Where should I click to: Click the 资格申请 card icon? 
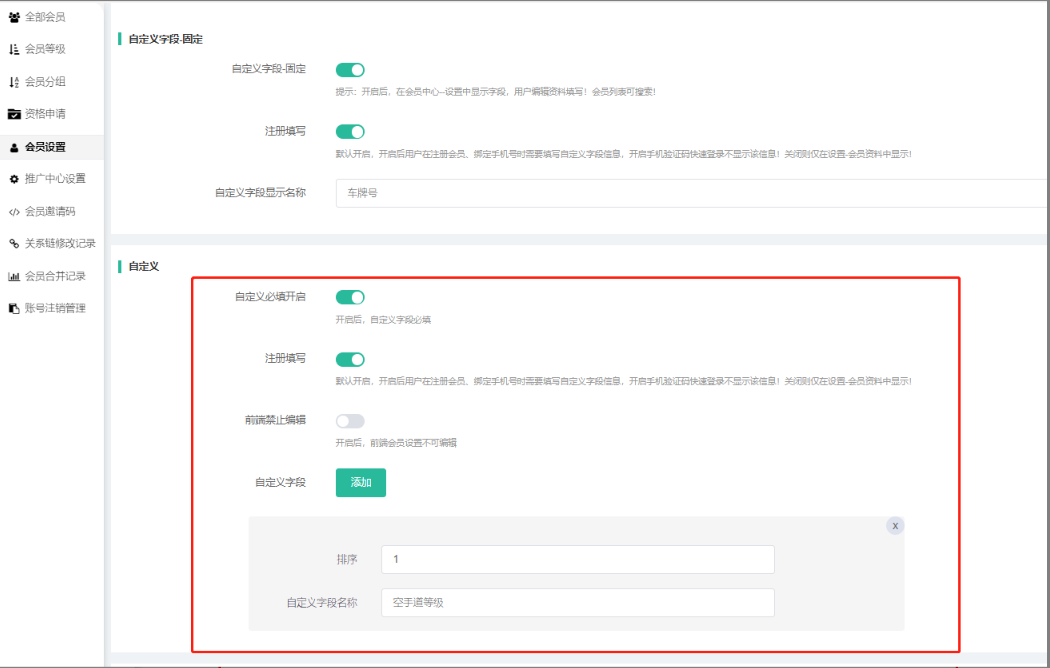pos(14,114)
